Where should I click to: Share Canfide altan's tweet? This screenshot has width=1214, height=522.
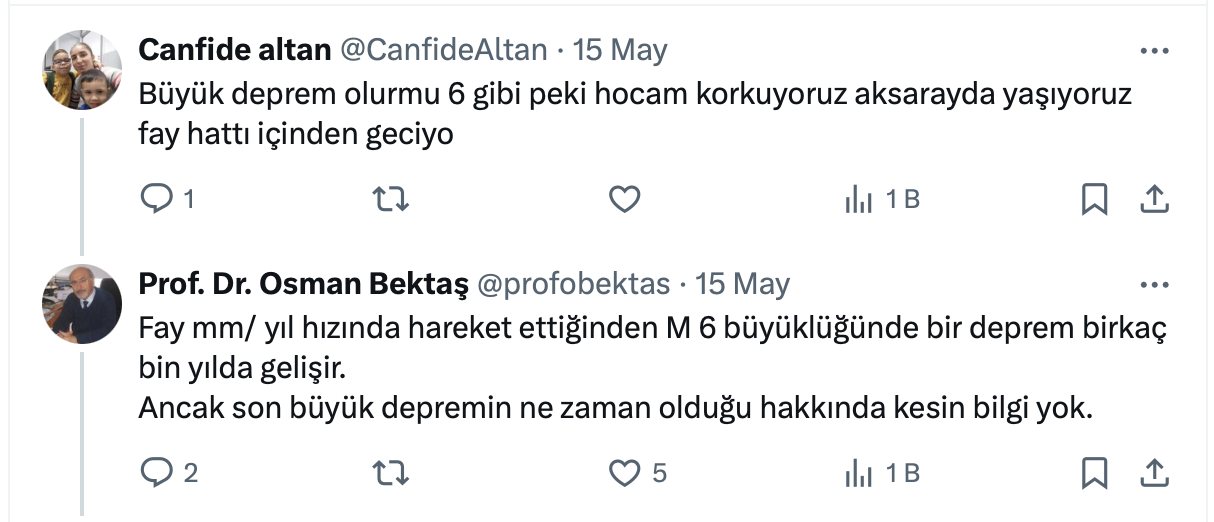[1155, 200]
